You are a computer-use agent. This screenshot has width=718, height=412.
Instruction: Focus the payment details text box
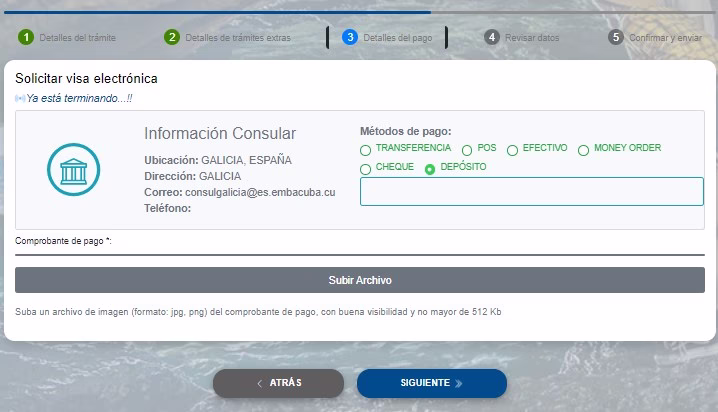532,191
